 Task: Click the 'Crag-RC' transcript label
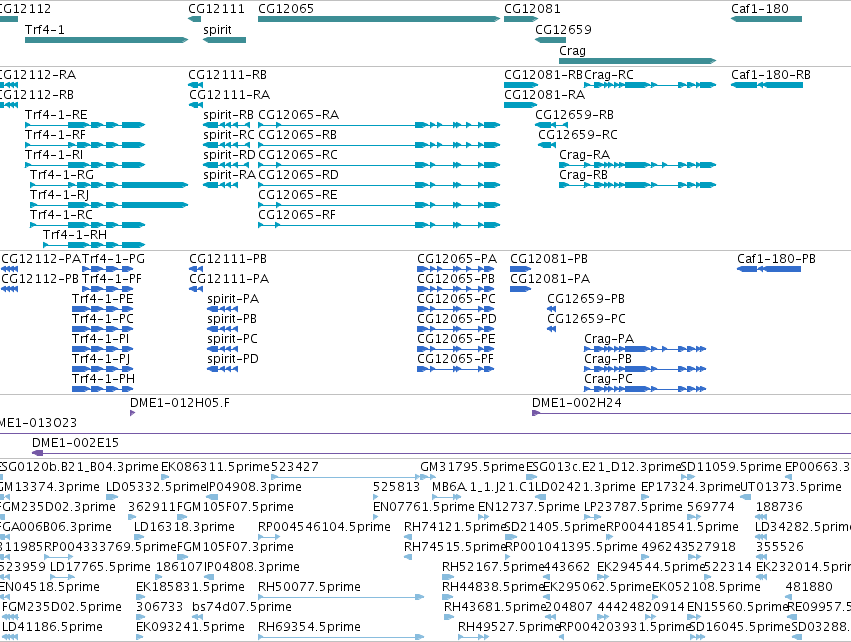(x=609, y=74)
